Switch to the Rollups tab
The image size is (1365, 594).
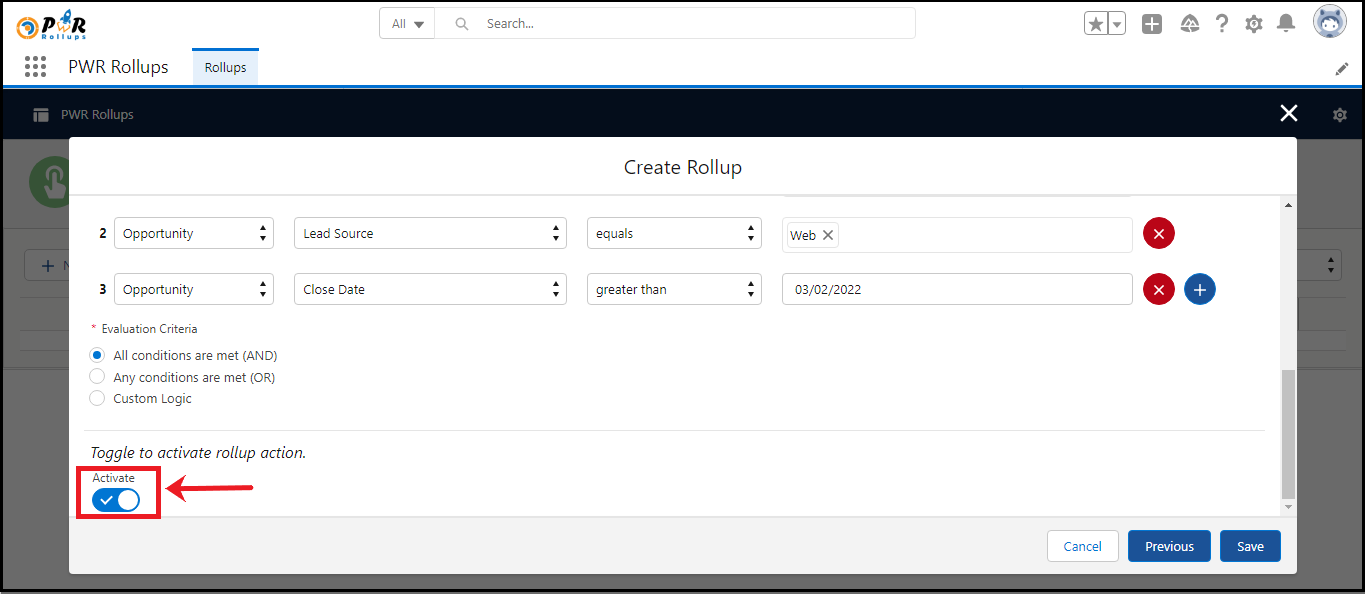point(224,66)
